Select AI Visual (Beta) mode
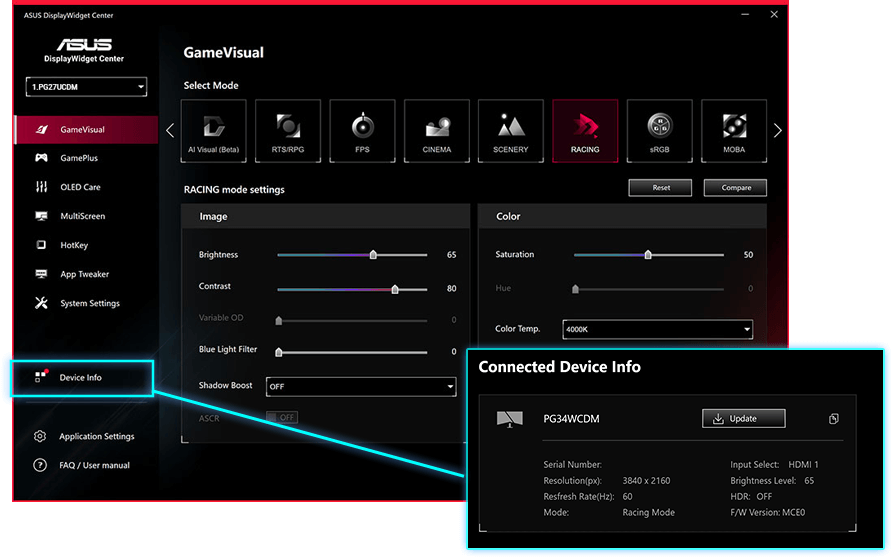This screenshot has height=557, width=892. point(214,131)
